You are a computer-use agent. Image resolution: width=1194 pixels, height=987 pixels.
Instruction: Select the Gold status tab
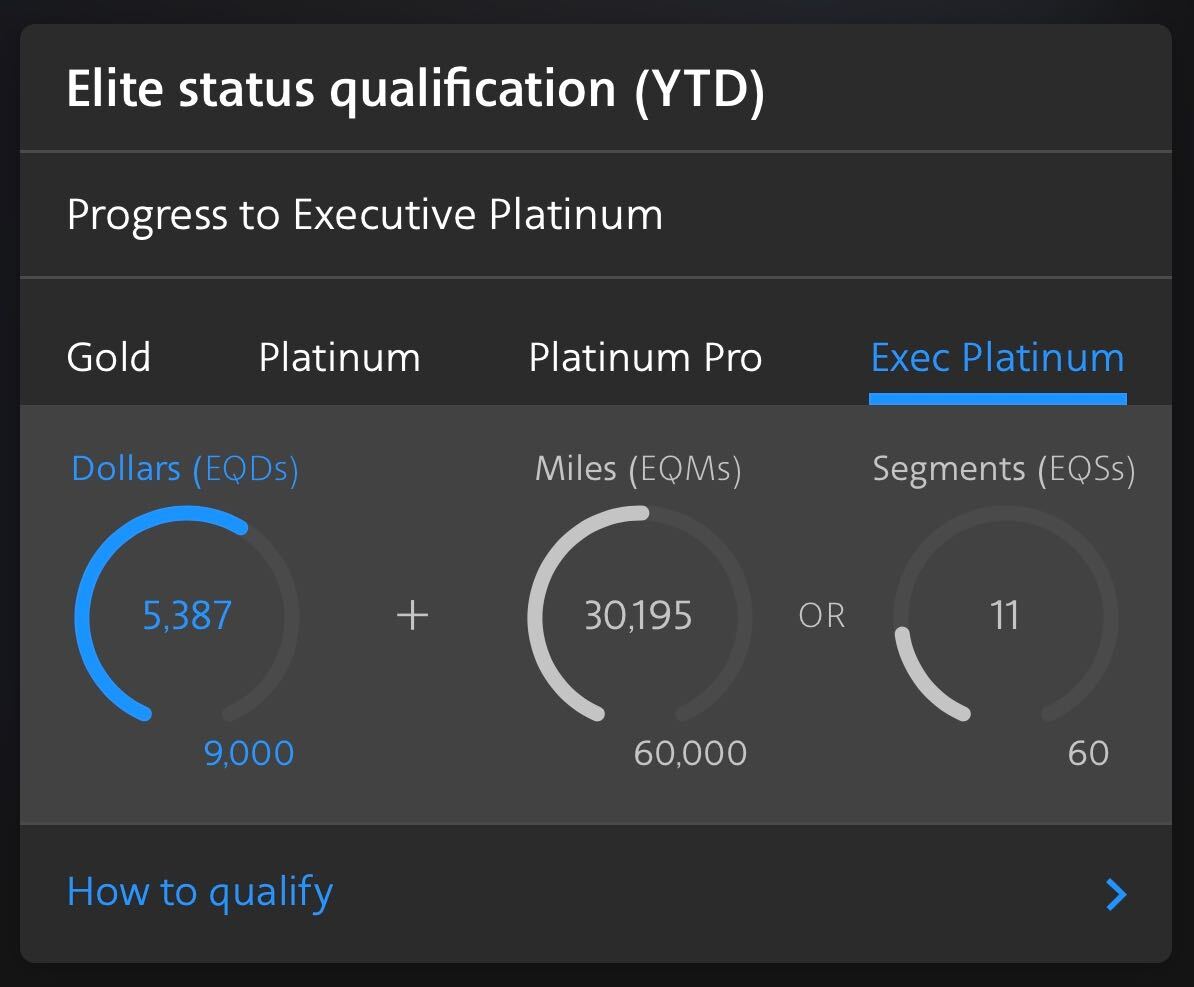click(108, 357)
